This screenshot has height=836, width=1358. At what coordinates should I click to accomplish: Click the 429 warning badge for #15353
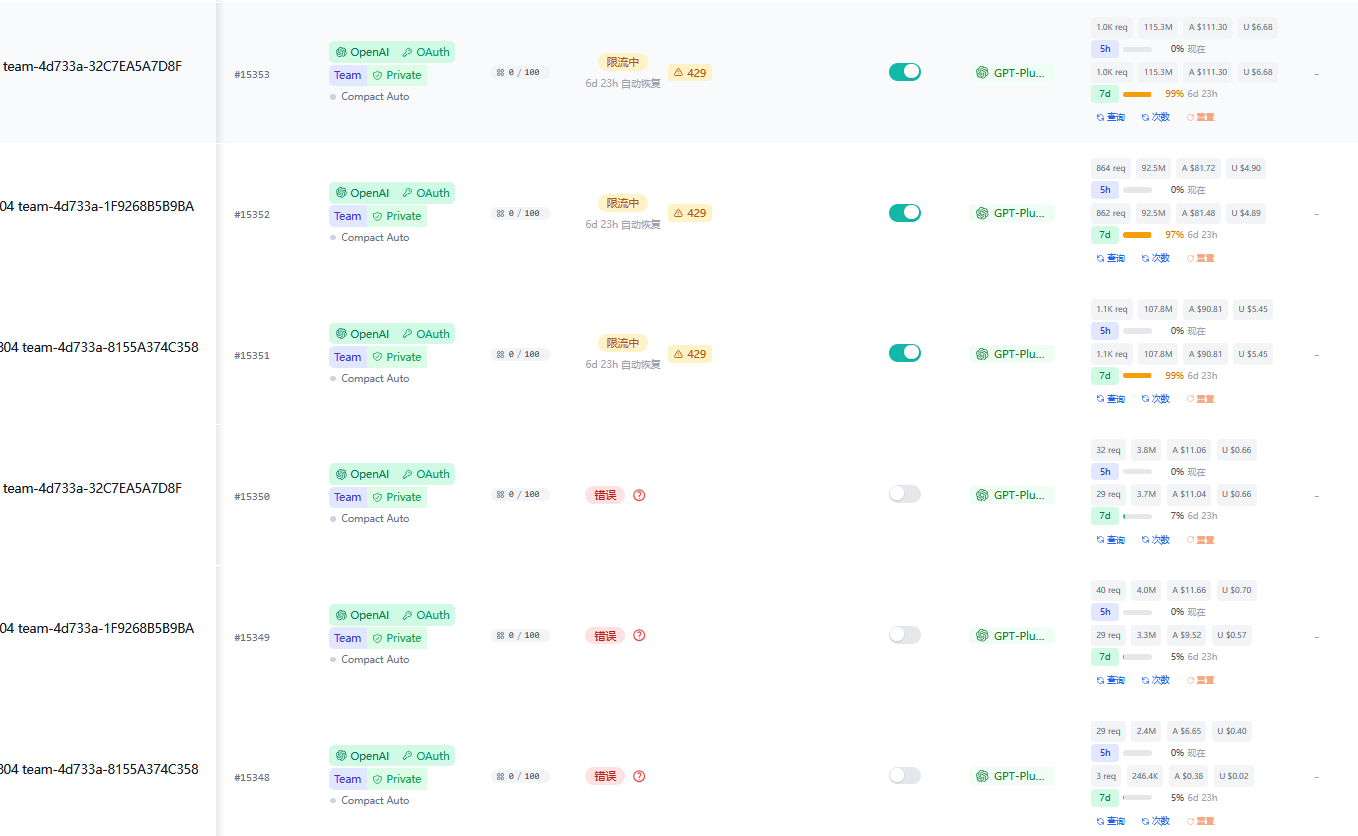690,72
